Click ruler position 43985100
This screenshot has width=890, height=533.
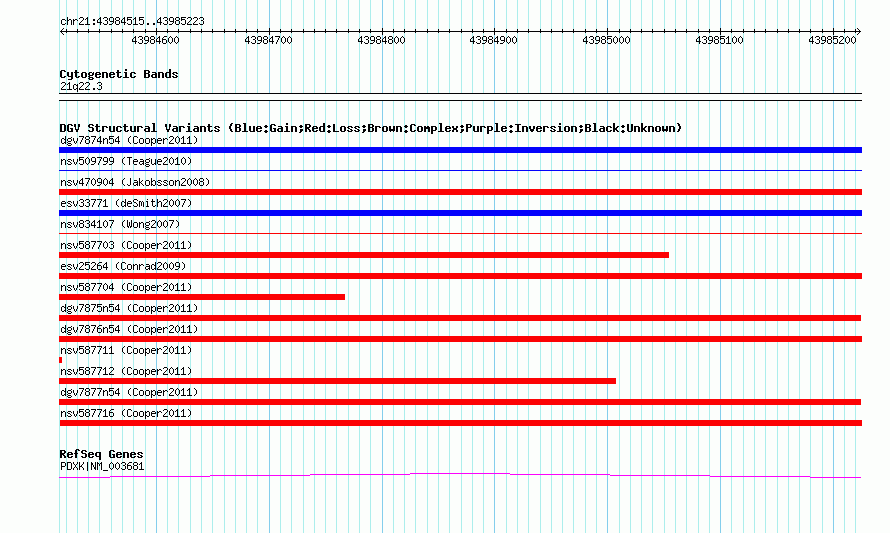point(720,40)
